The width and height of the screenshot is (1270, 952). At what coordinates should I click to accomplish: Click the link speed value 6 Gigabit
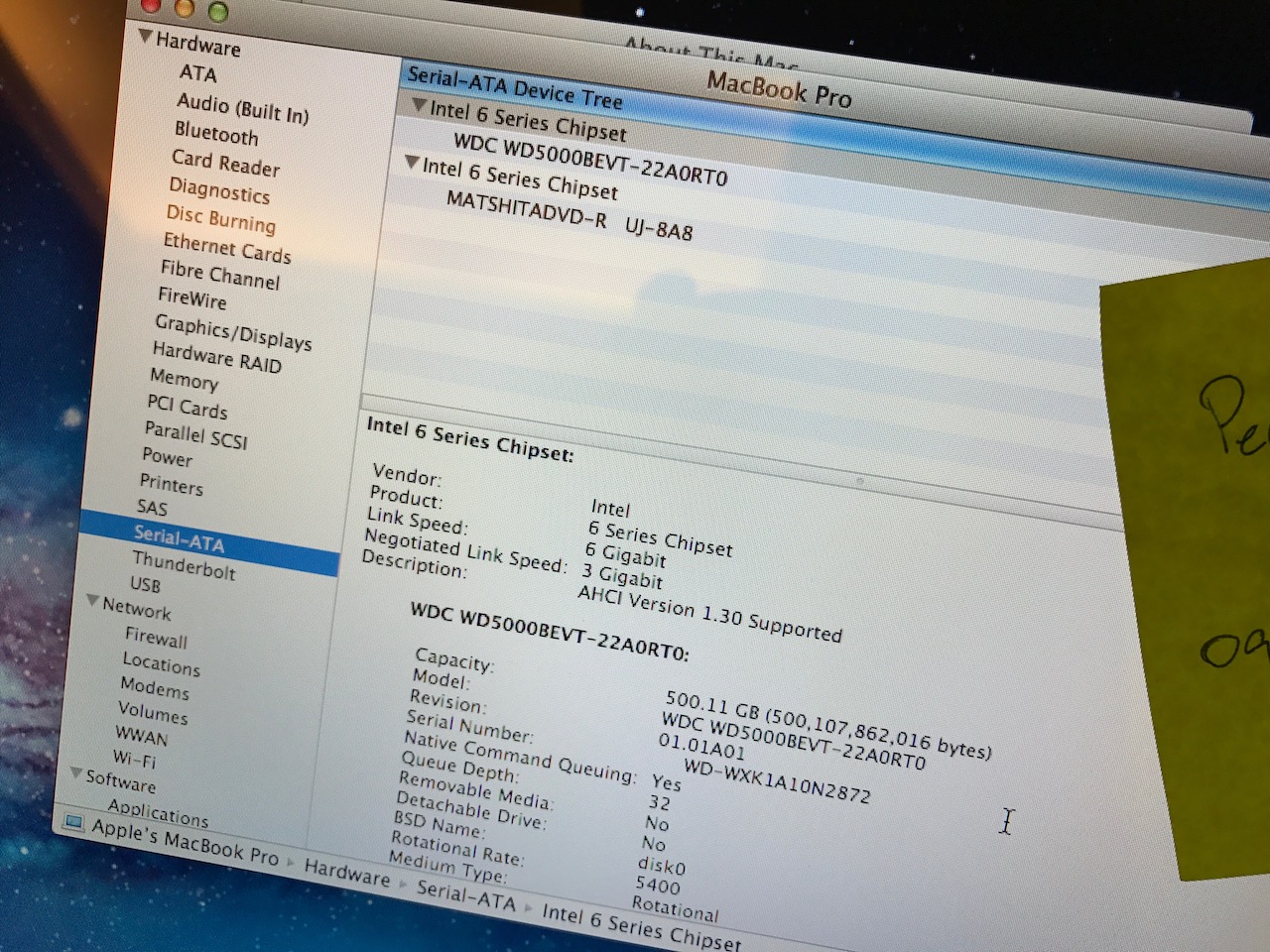pyautogui.click(x=625, y=553)
